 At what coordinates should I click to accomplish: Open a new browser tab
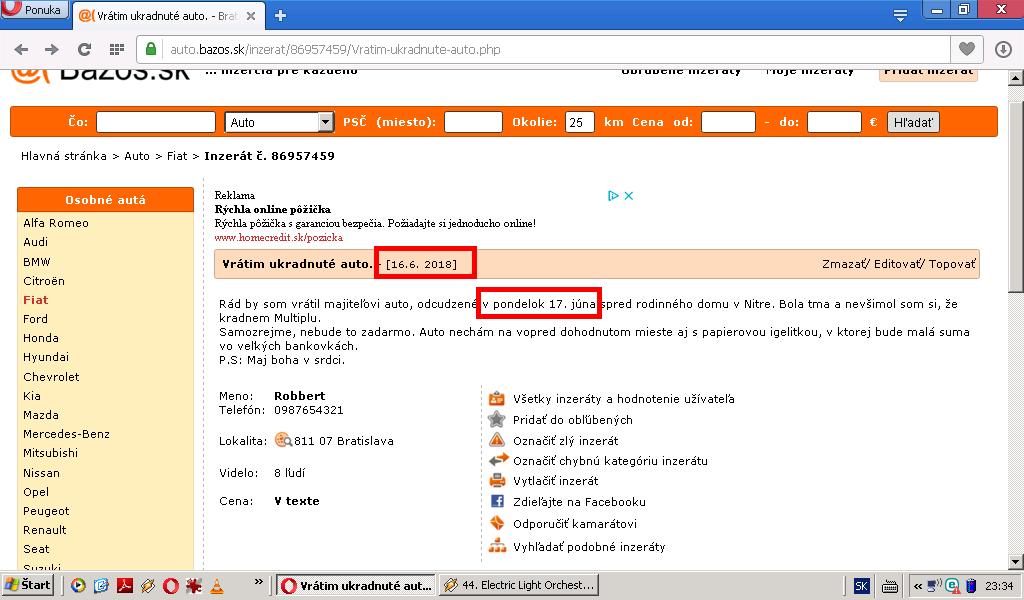[x=281, y=15]
